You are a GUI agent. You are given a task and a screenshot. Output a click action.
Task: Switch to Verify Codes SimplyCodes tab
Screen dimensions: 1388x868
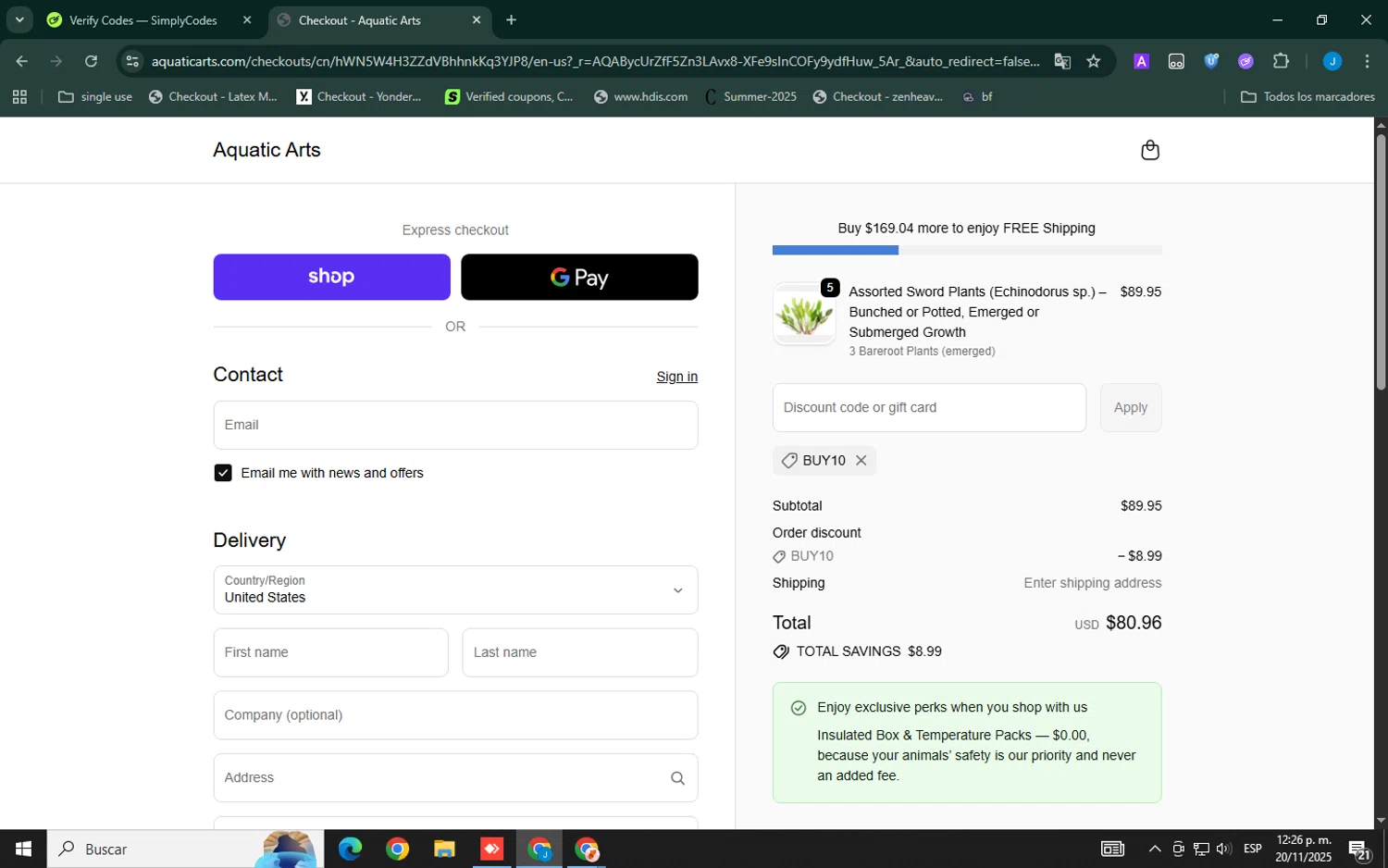point(143,20)
